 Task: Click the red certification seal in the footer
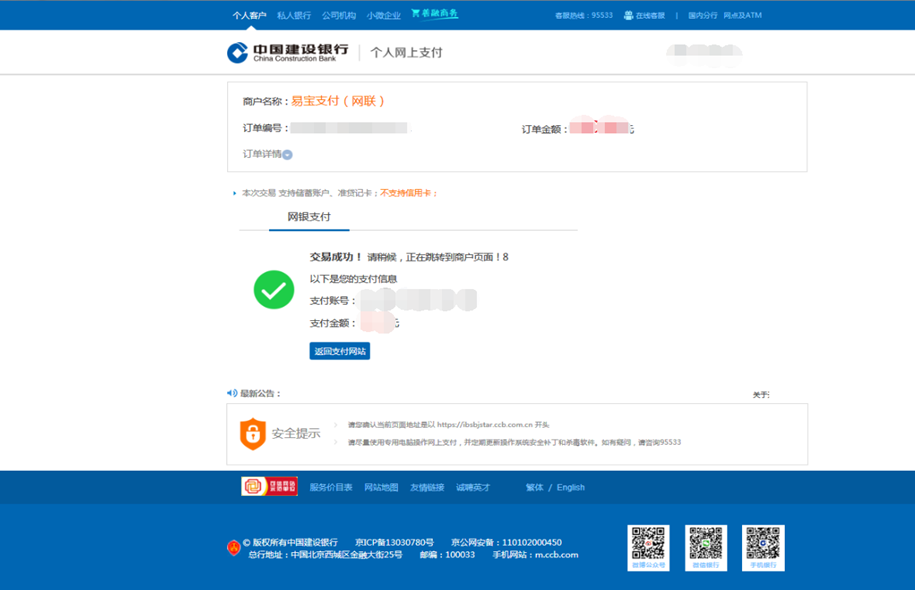[270, 487]
